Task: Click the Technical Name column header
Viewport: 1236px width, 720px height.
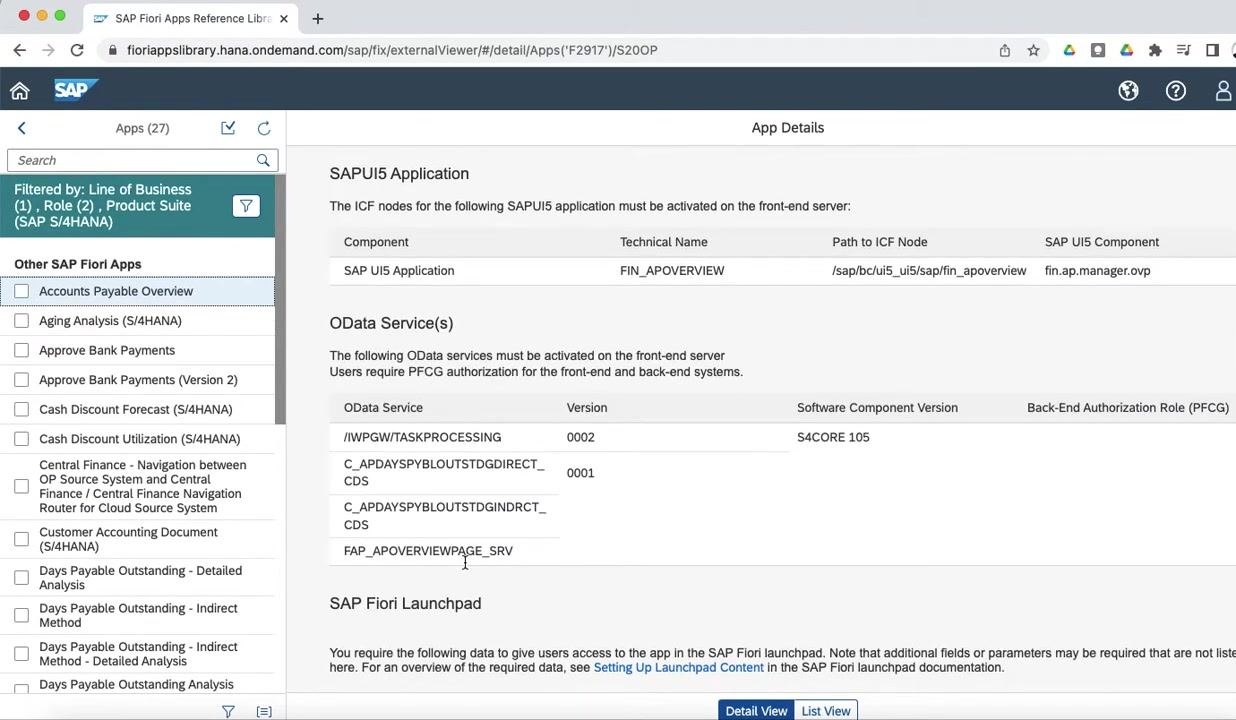Action: click(663, 242)
